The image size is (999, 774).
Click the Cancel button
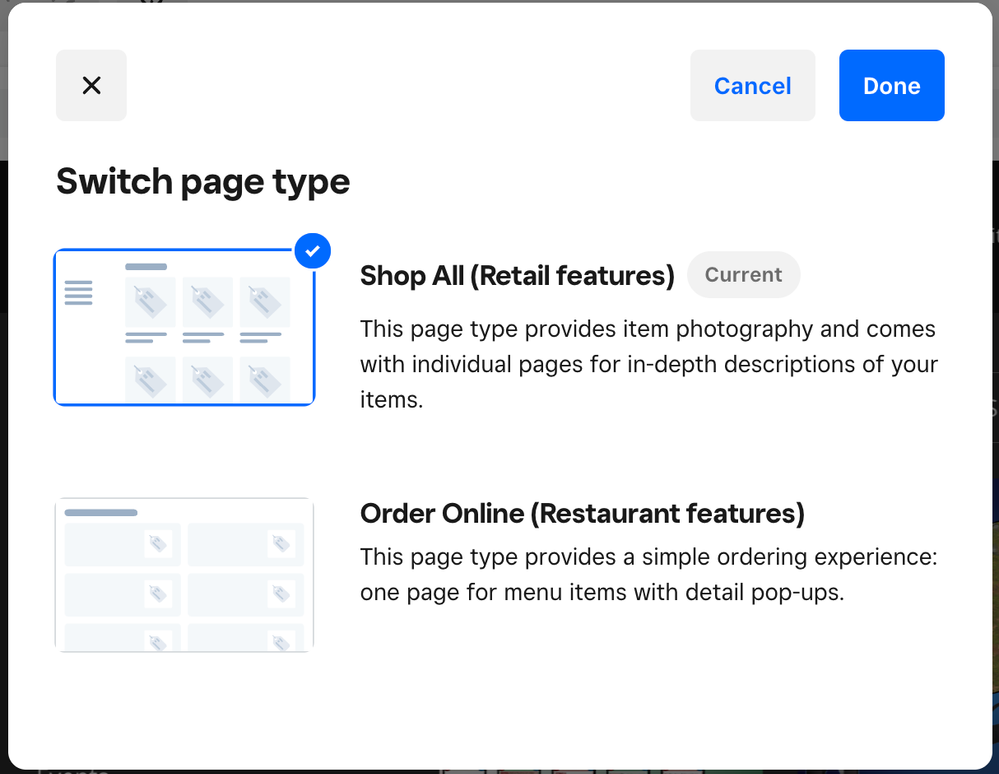click(752, 86)
